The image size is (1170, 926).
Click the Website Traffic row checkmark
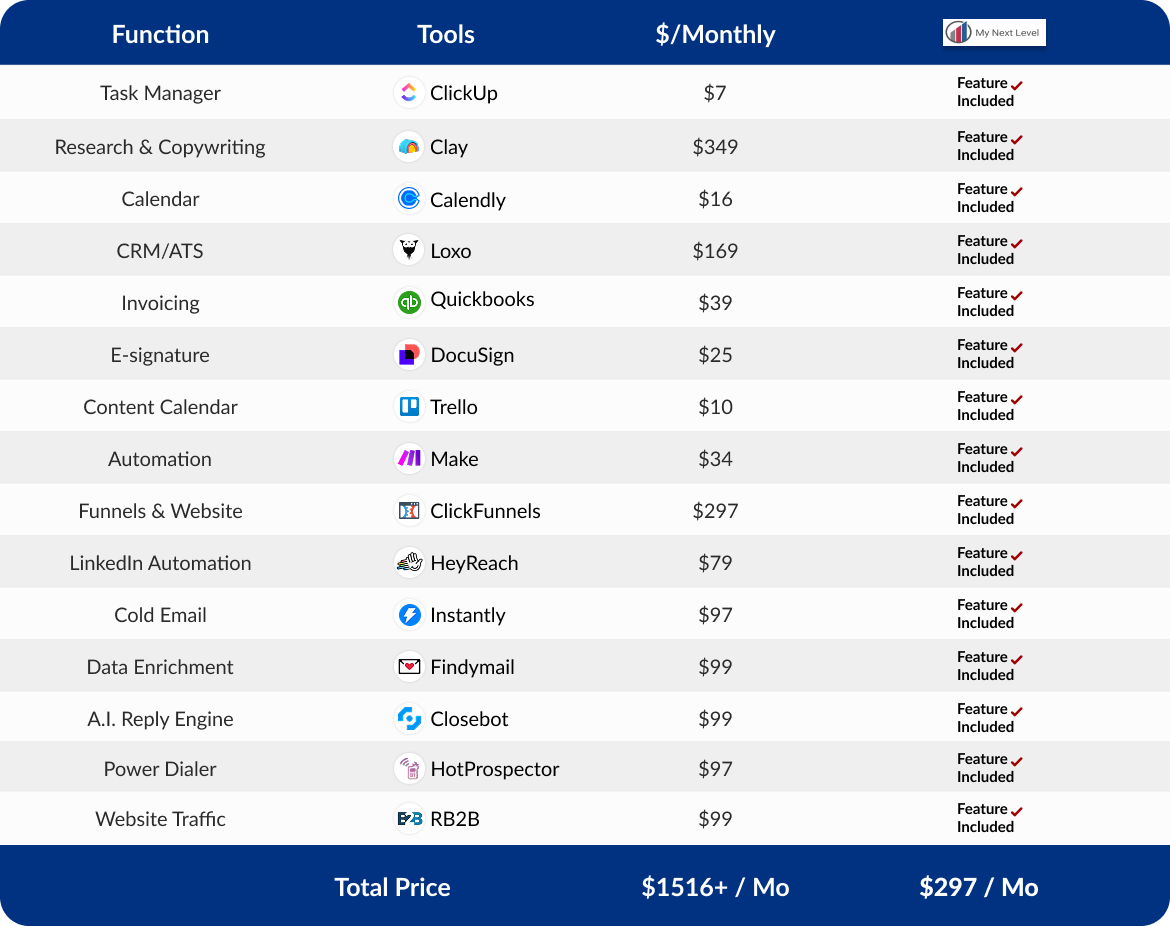(x=1017, y=811)
